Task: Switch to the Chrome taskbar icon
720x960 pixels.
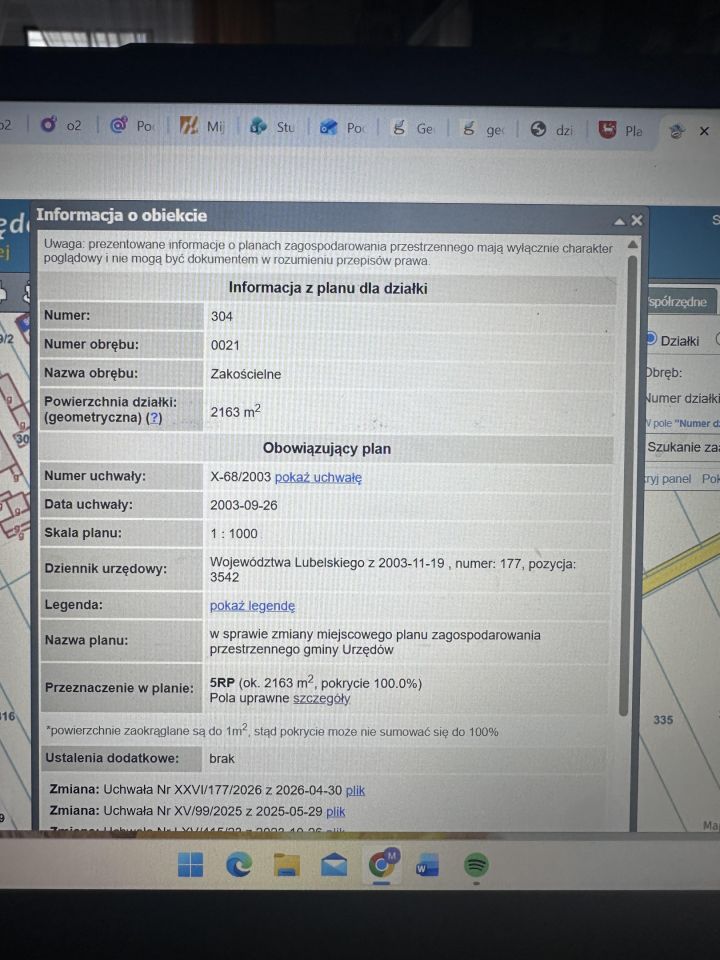Action: 383,864
